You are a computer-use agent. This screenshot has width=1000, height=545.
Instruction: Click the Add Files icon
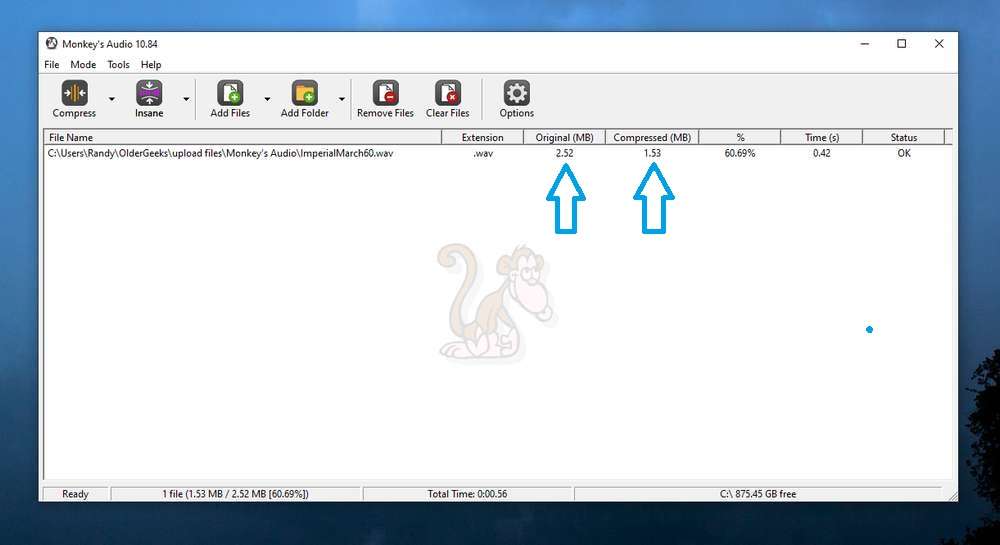point(230,93)
